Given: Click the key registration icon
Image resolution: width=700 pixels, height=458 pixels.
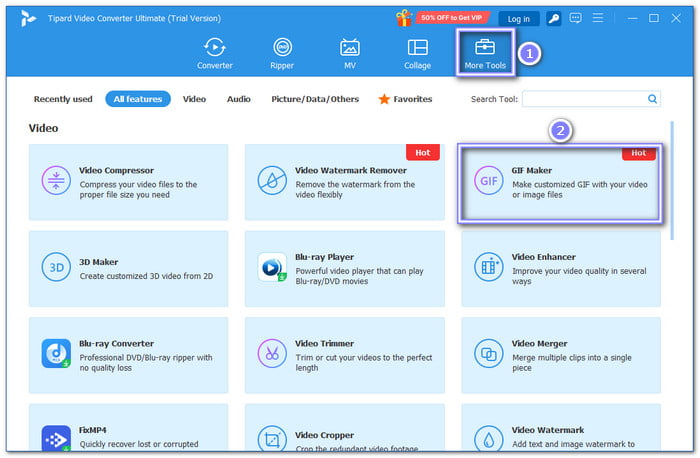Looking at the screenshot, I should click(553, 18).
